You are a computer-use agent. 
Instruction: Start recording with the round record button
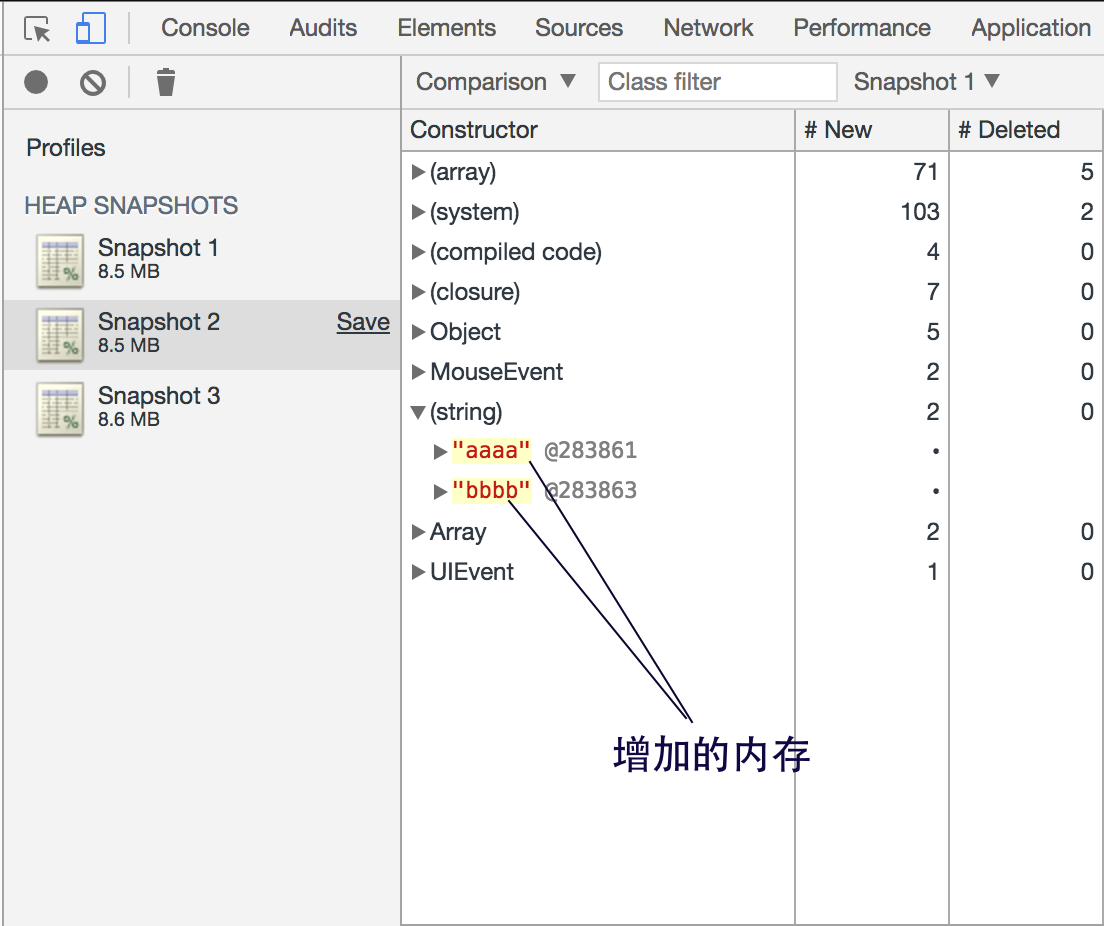(x=36, y=82)
